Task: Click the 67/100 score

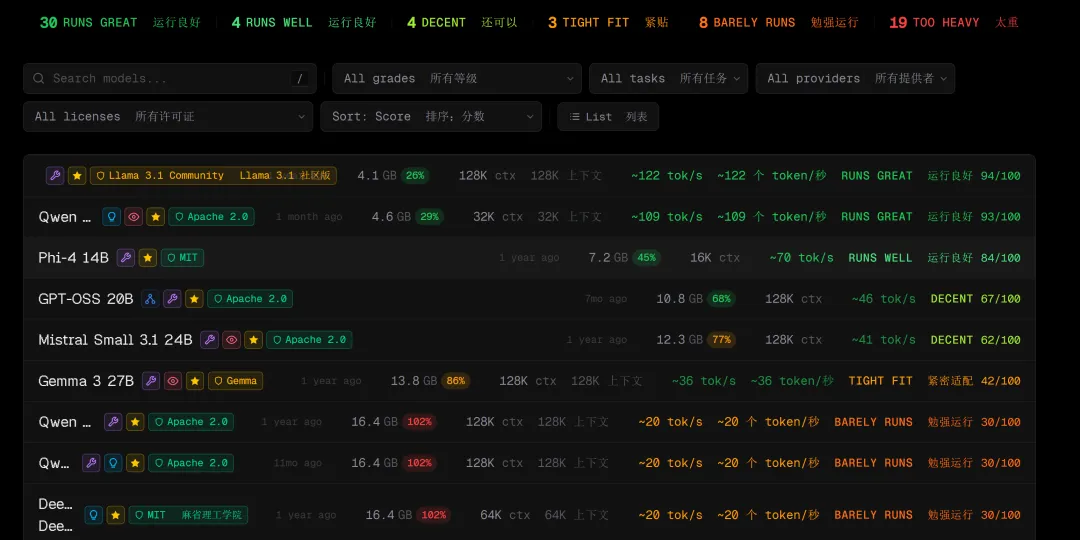Action: click(1000, 299)
